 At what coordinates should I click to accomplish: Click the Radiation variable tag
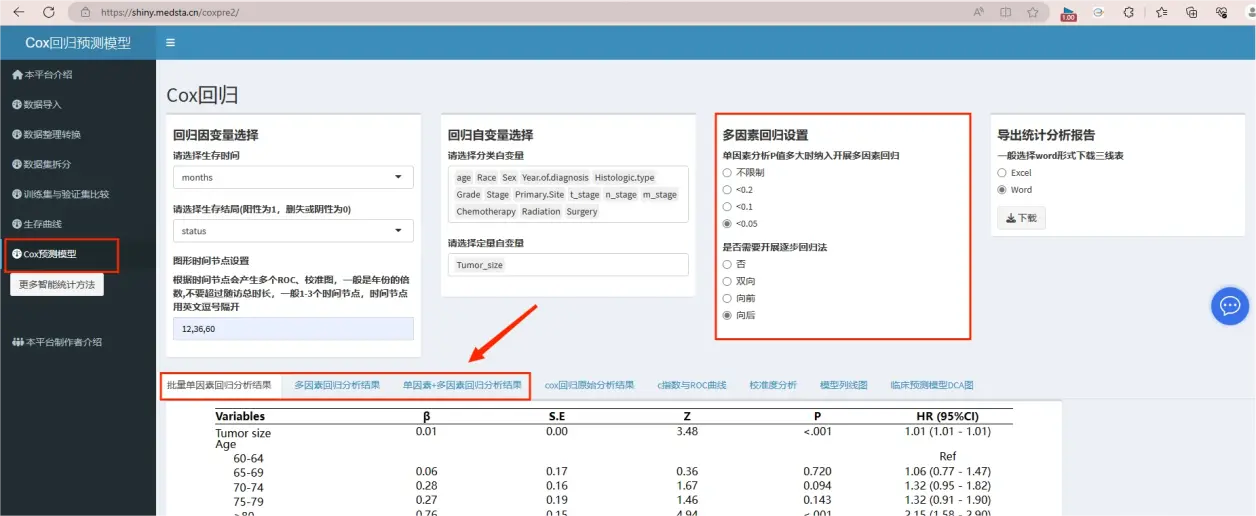click(x=541, y=211)
